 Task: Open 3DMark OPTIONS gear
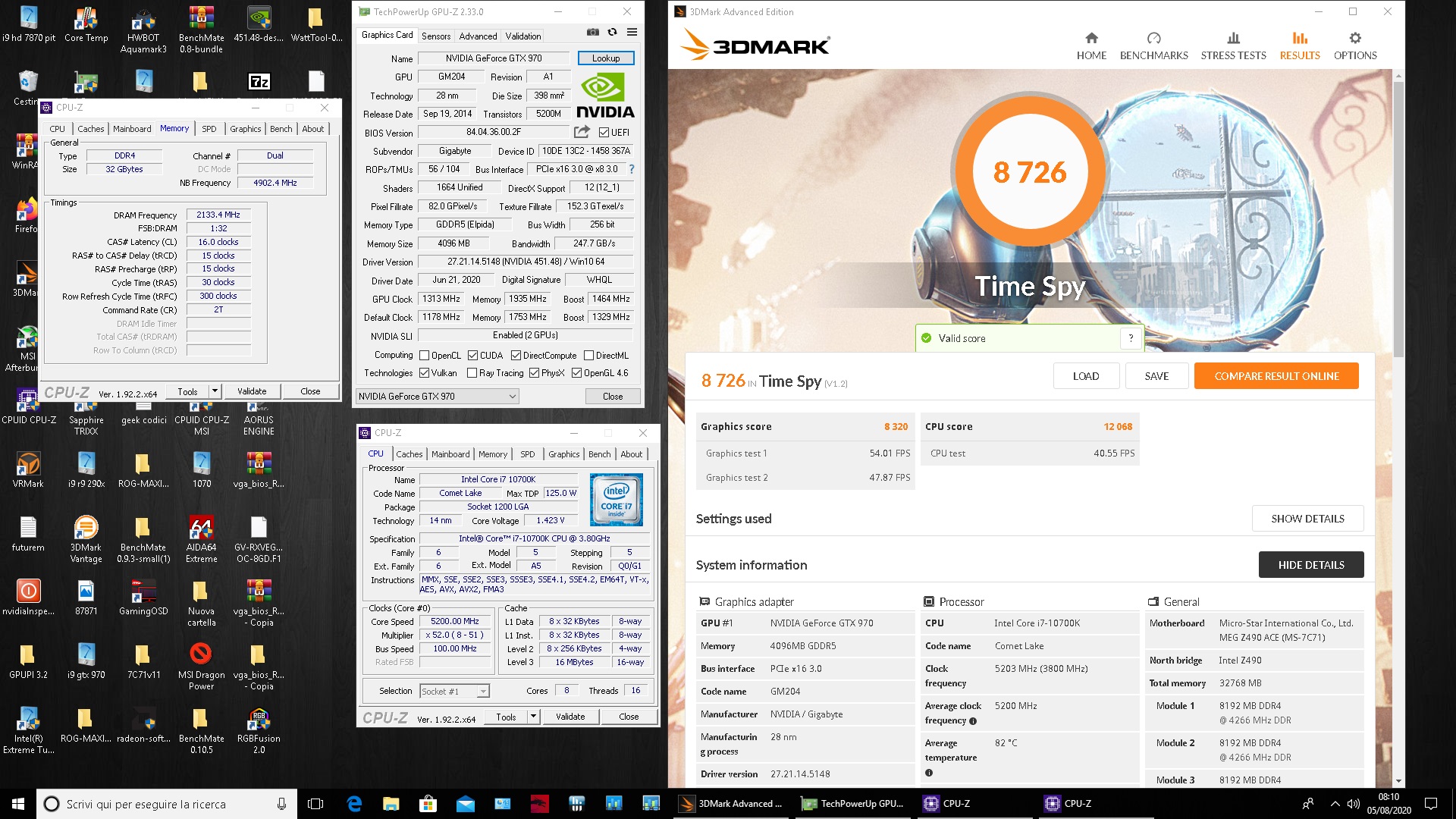[x=1355, y=46]
